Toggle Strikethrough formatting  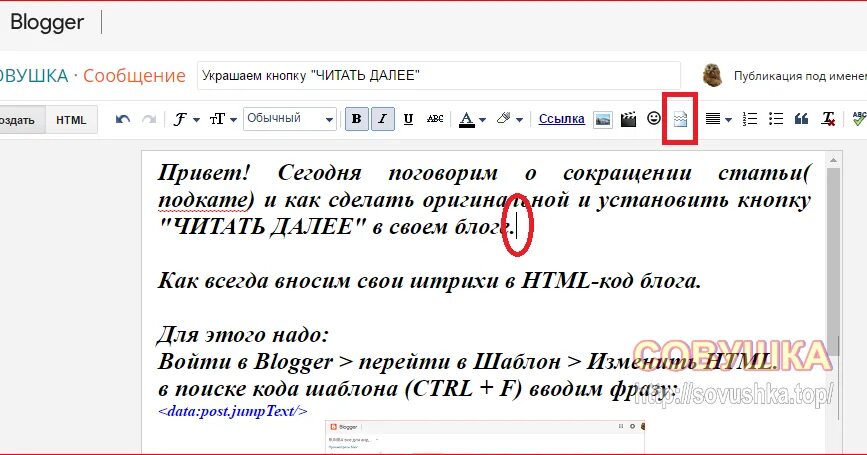point(435,119)
